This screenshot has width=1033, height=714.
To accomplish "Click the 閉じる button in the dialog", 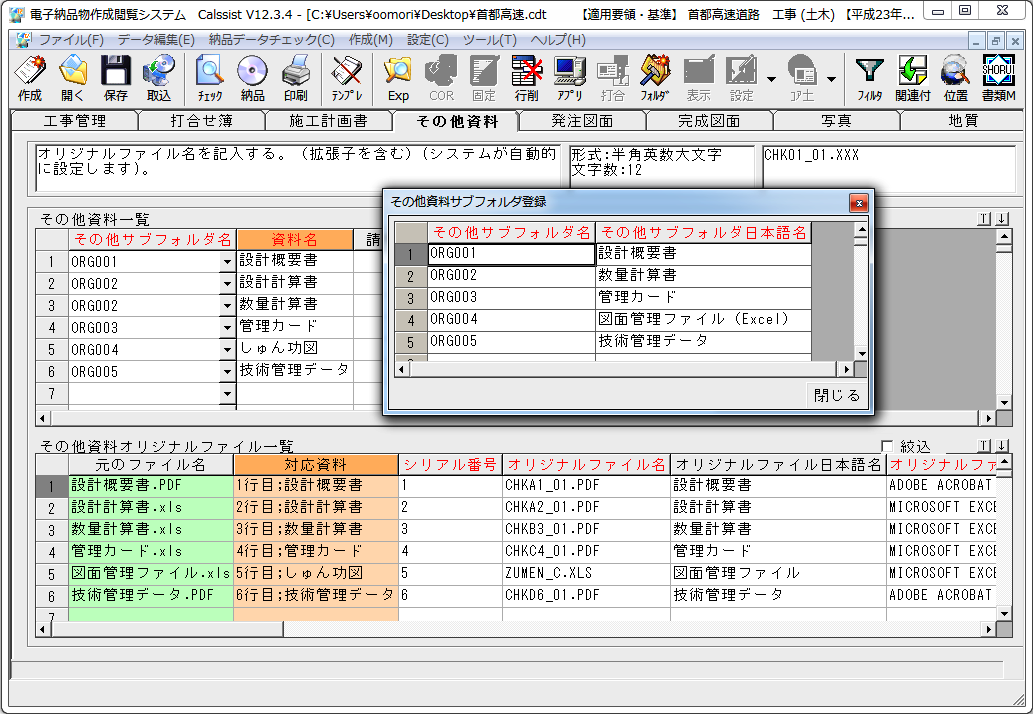I will tap(837, 395).
